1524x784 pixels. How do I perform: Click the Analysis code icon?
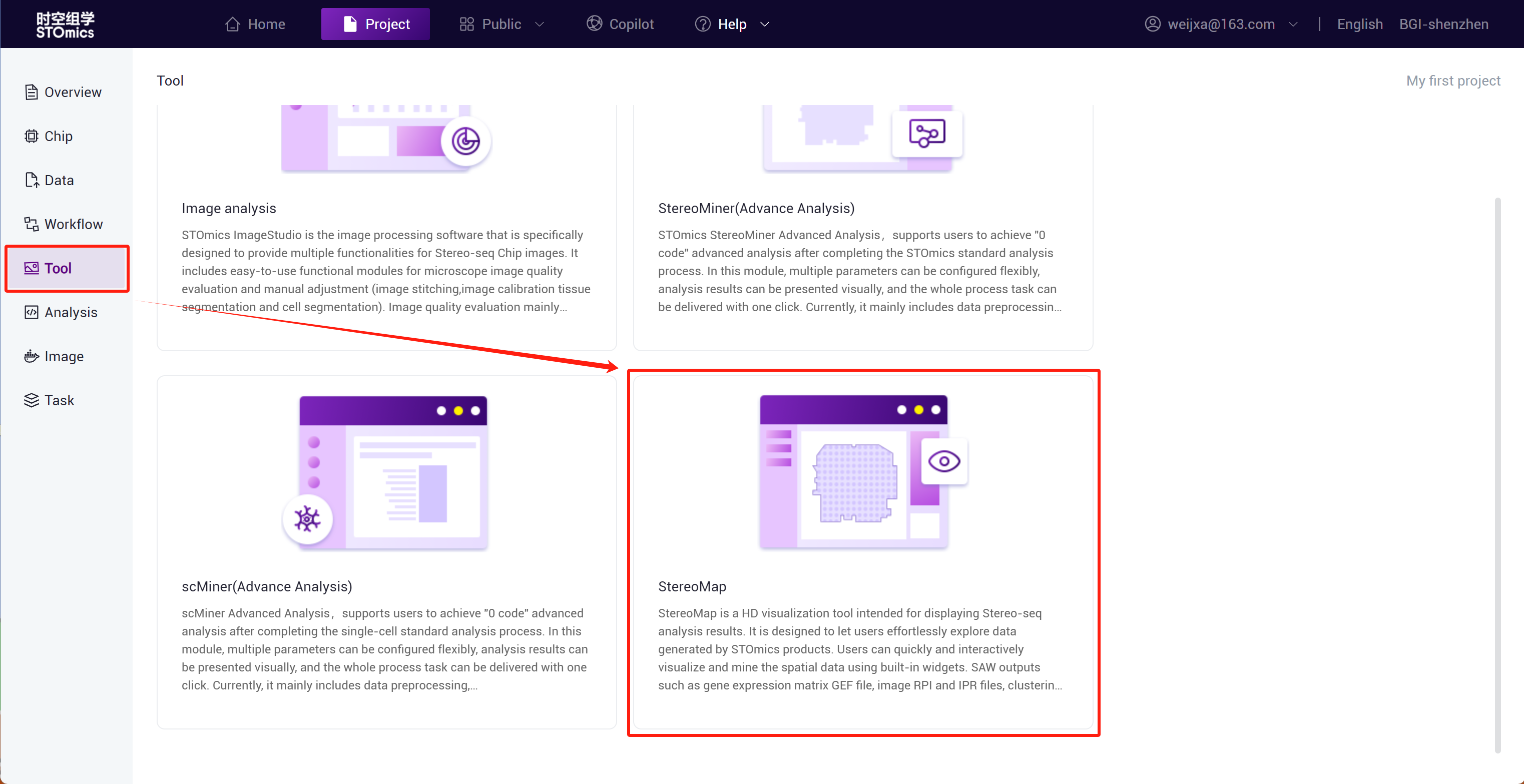(x=32, y=312)
